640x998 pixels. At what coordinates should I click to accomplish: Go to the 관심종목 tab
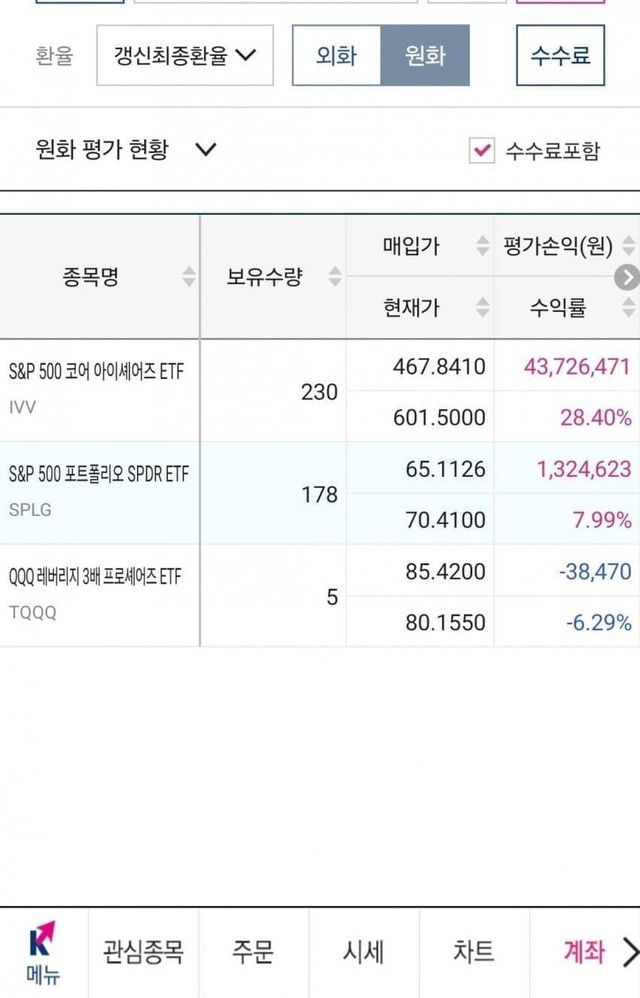pyautogui.click(x=143, y=952)
